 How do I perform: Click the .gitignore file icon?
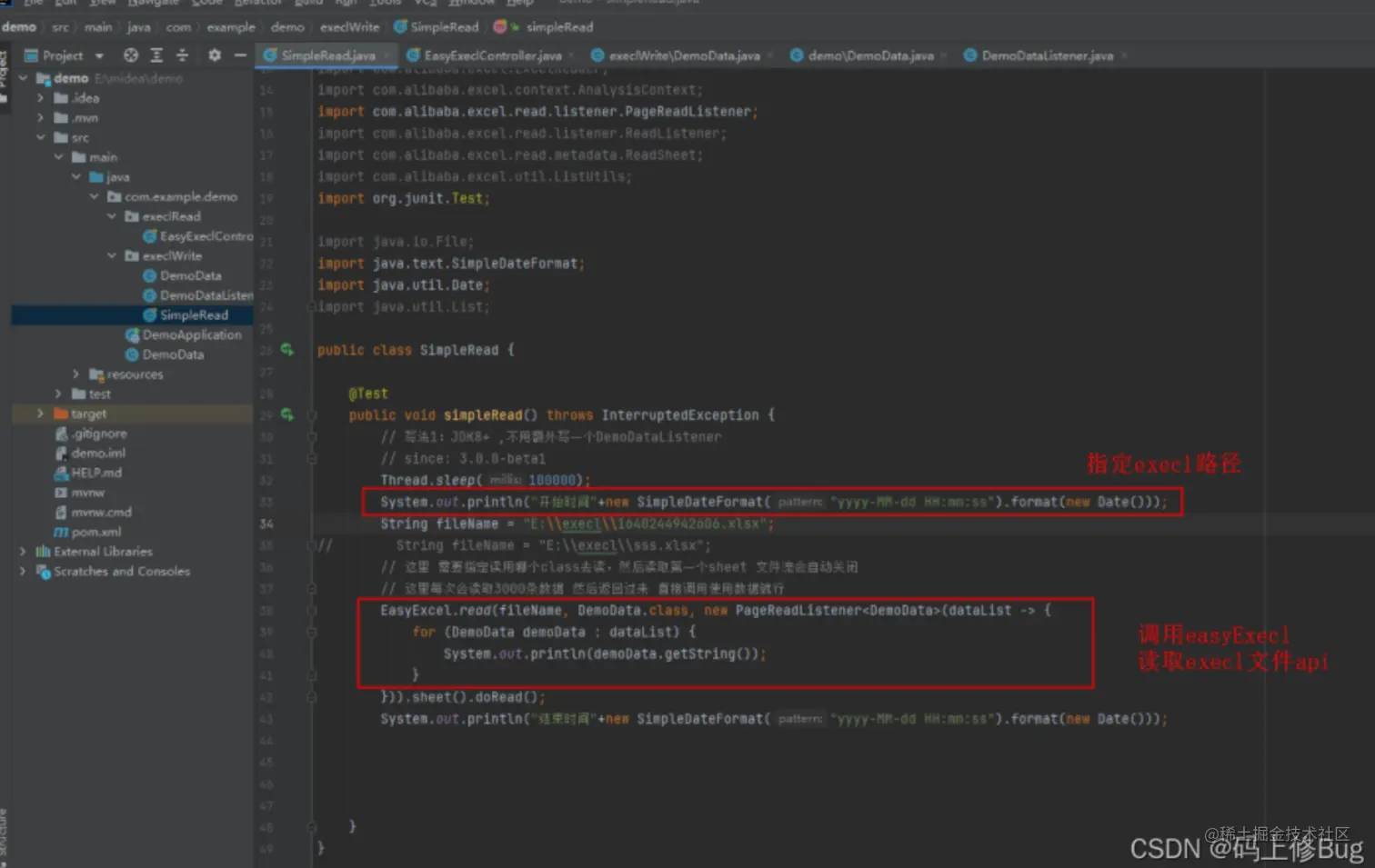pos(61,434)
